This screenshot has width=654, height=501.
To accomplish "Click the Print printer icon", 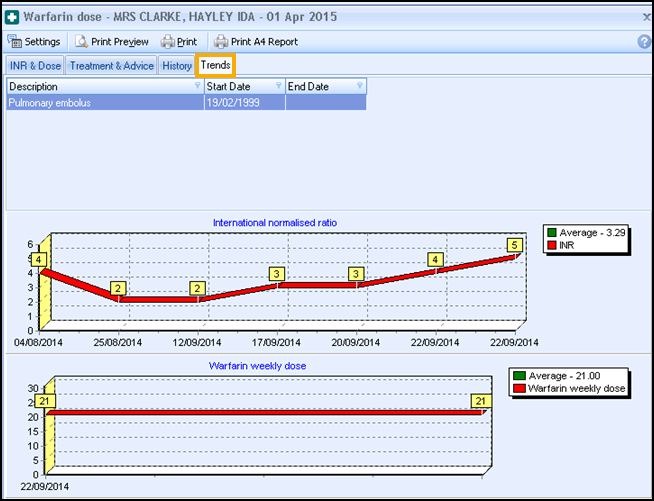I will 167,42.
